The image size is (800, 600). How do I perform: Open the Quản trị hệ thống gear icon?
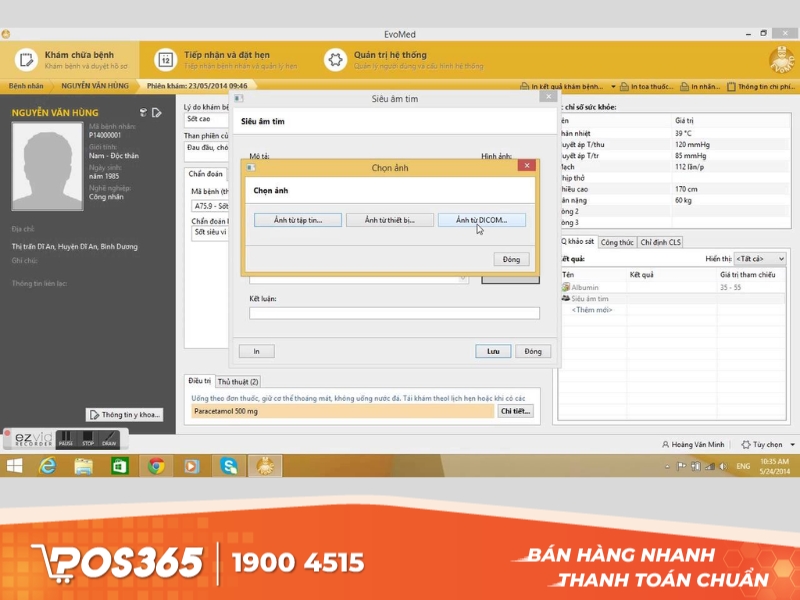point(336,60)
